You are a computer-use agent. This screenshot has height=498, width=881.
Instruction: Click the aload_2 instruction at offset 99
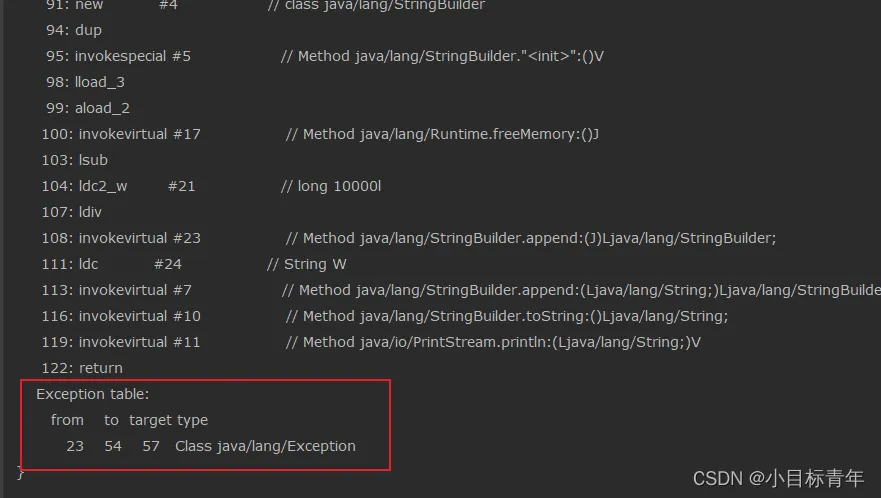click(102, 108)
